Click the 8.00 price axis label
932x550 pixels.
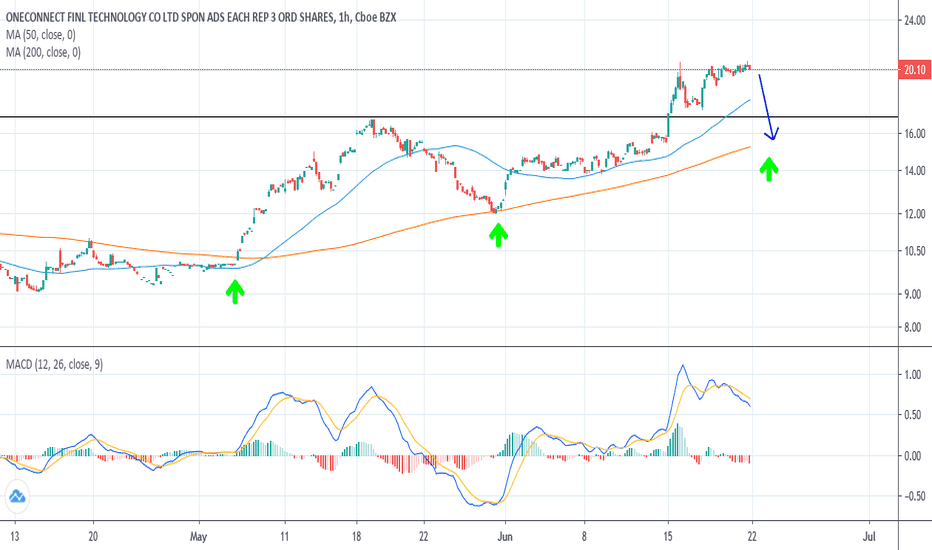pos(912,327)
